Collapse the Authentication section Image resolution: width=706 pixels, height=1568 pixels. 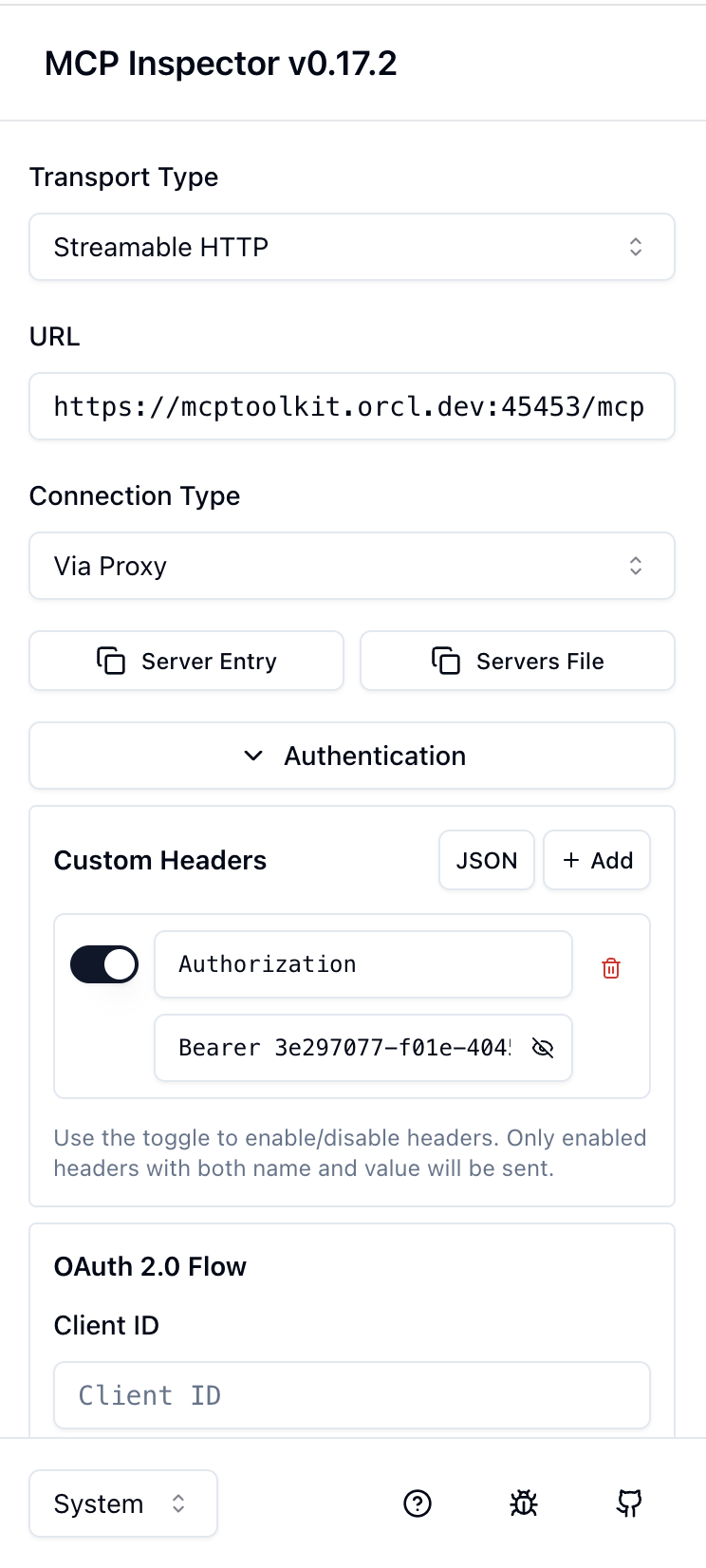click(352, 756)
